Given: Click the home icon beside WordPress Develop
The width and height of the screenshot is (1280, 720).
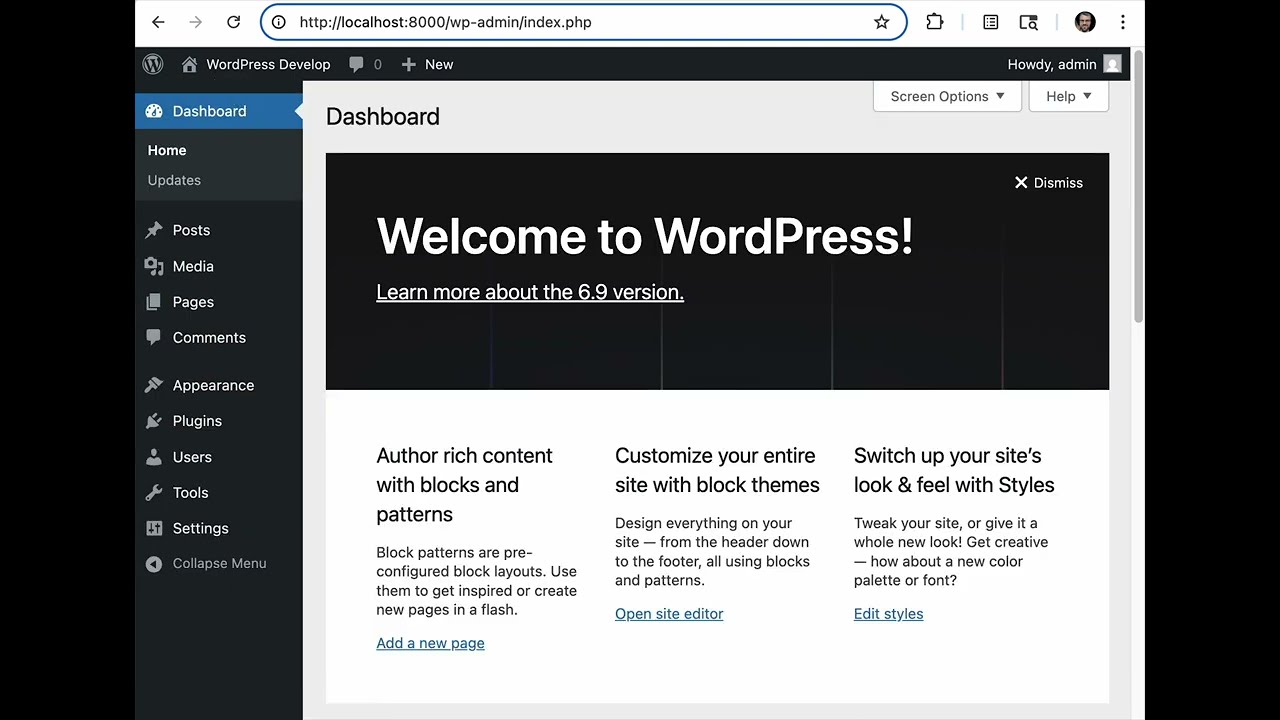Looking at the screenshot, I should coord(189,64).
